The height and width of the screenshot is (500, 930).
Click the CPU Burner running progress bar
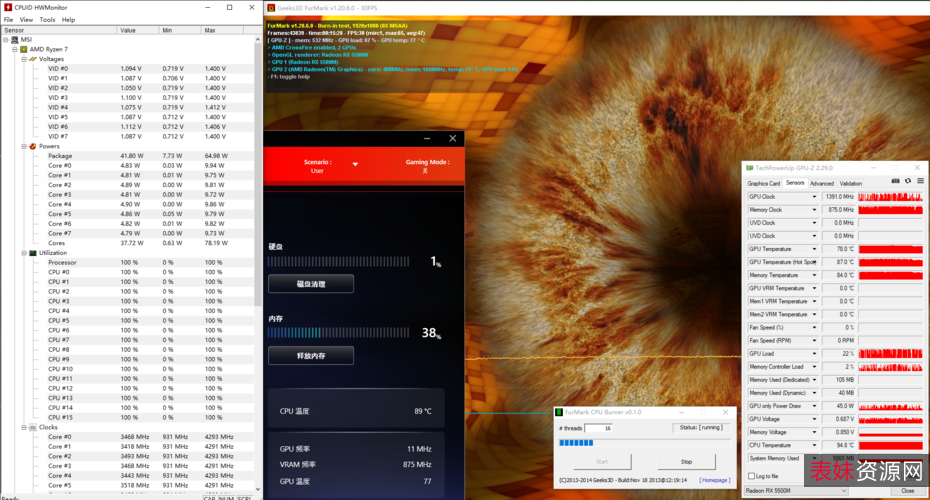click(645, 442)
